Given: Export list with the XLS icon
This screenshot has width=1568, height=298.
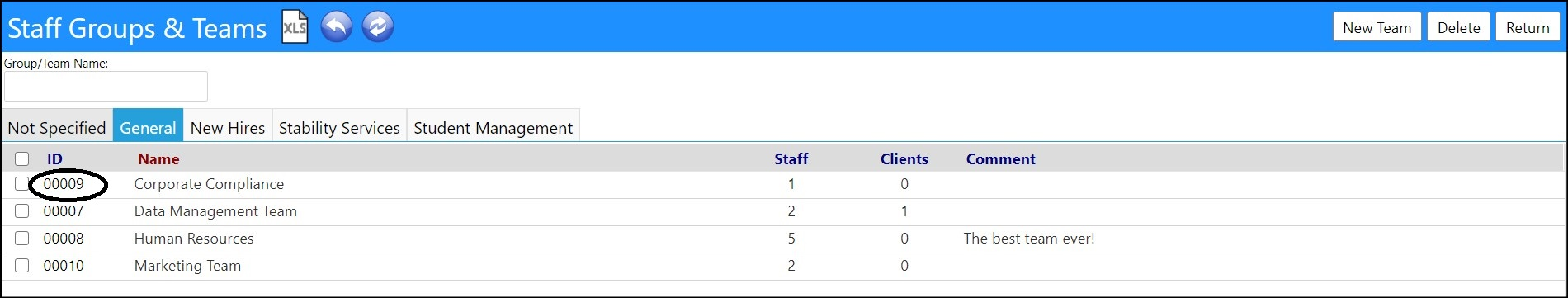Looking at the screenshot, I should 295,27.
